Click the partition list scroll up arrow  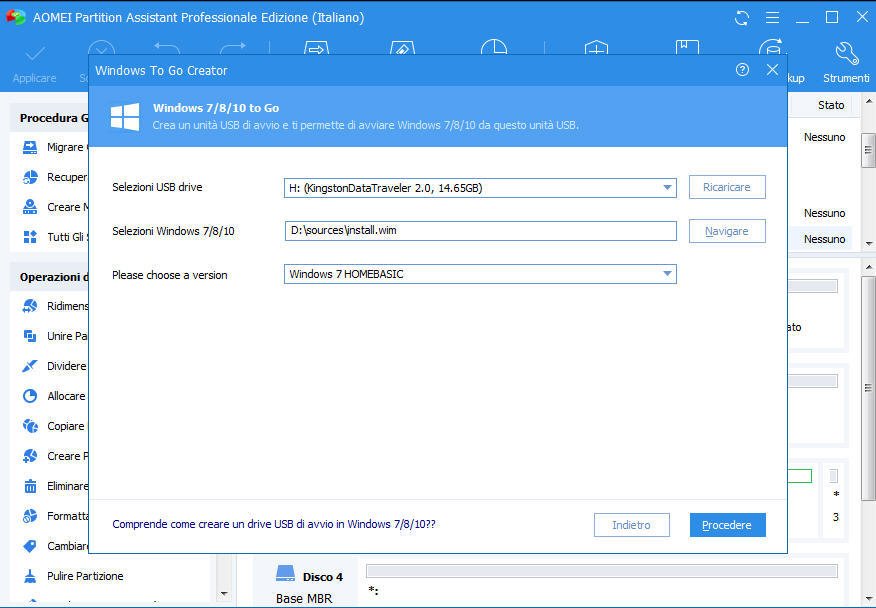pyautogui.click(x=869, y=102)
